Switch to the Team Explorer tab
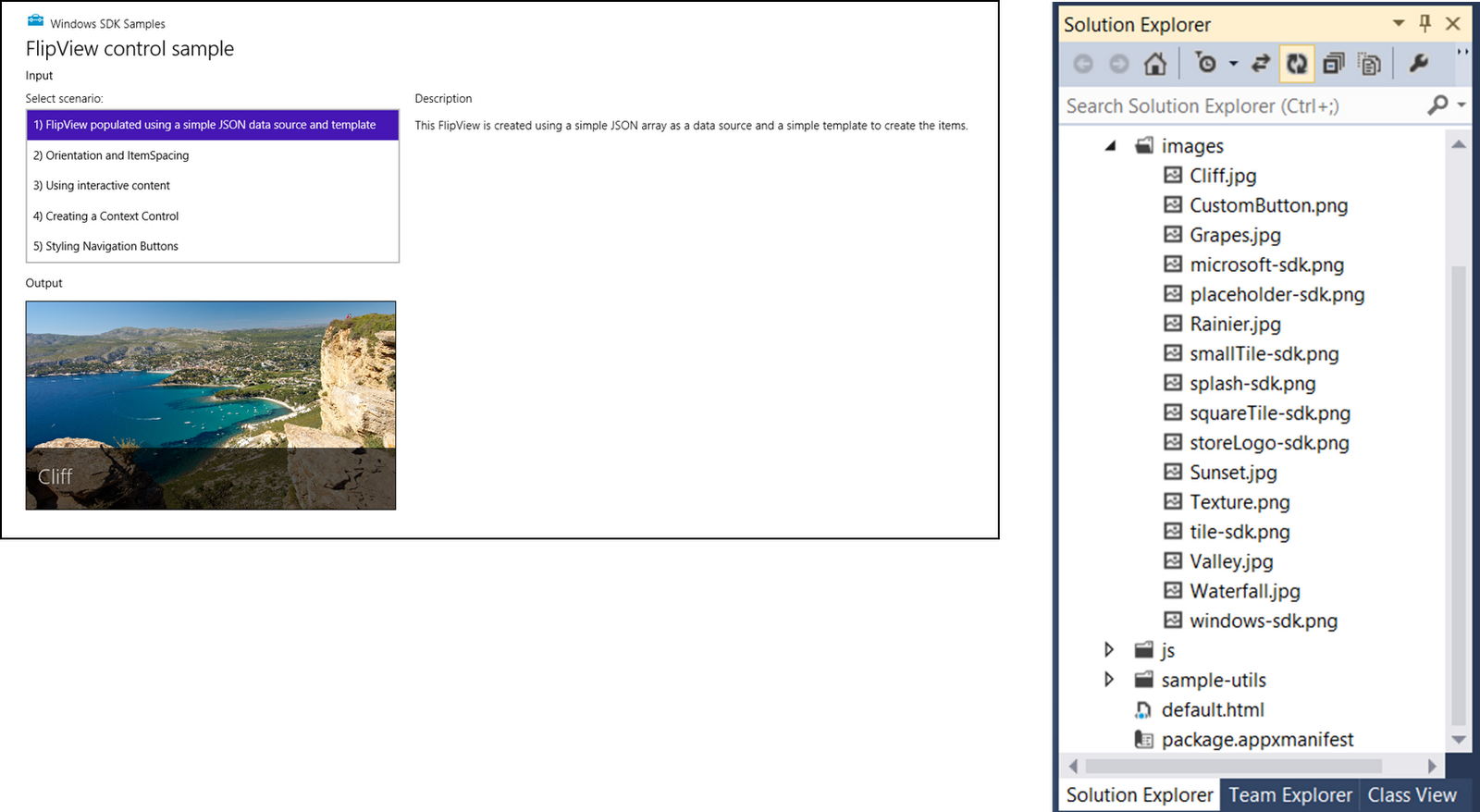This screenshot has width=1480, height=812. pos(1289,795)
